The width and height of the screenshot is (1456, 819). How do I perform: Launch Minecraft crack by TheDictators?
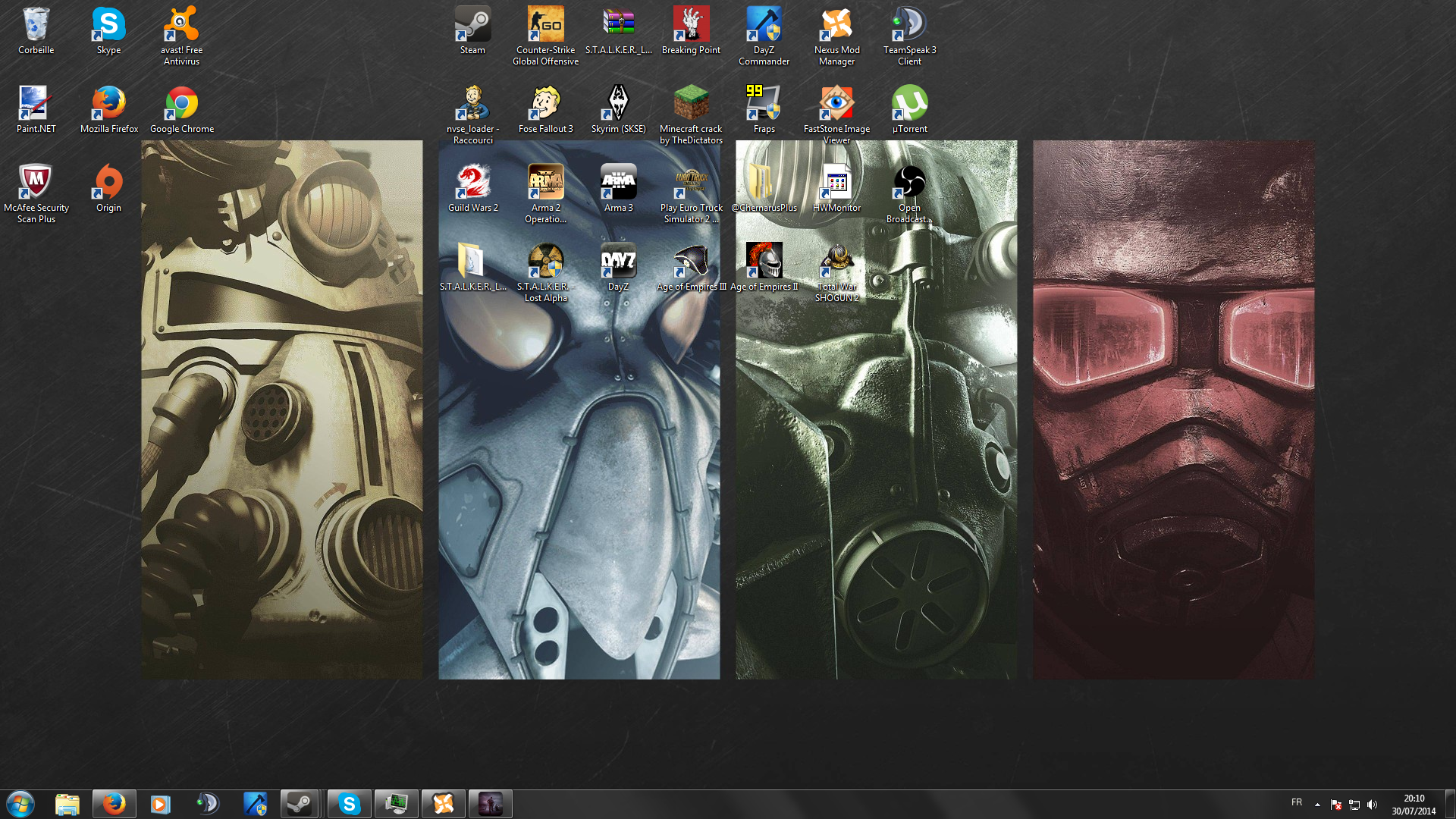click(x=691, y=115)
